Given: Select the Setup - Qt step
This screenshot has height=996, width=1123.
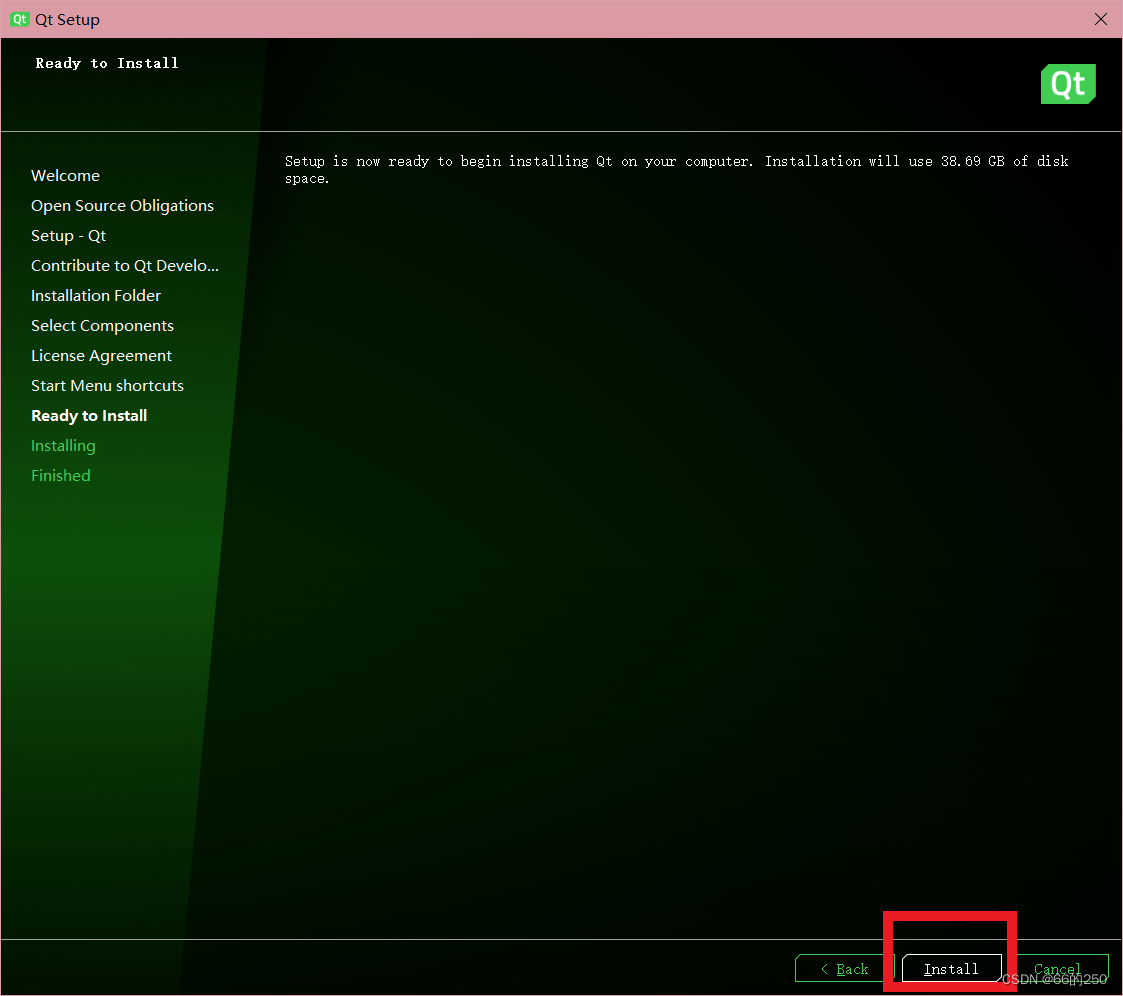Looking at the screenshot, I should point(68,236).
